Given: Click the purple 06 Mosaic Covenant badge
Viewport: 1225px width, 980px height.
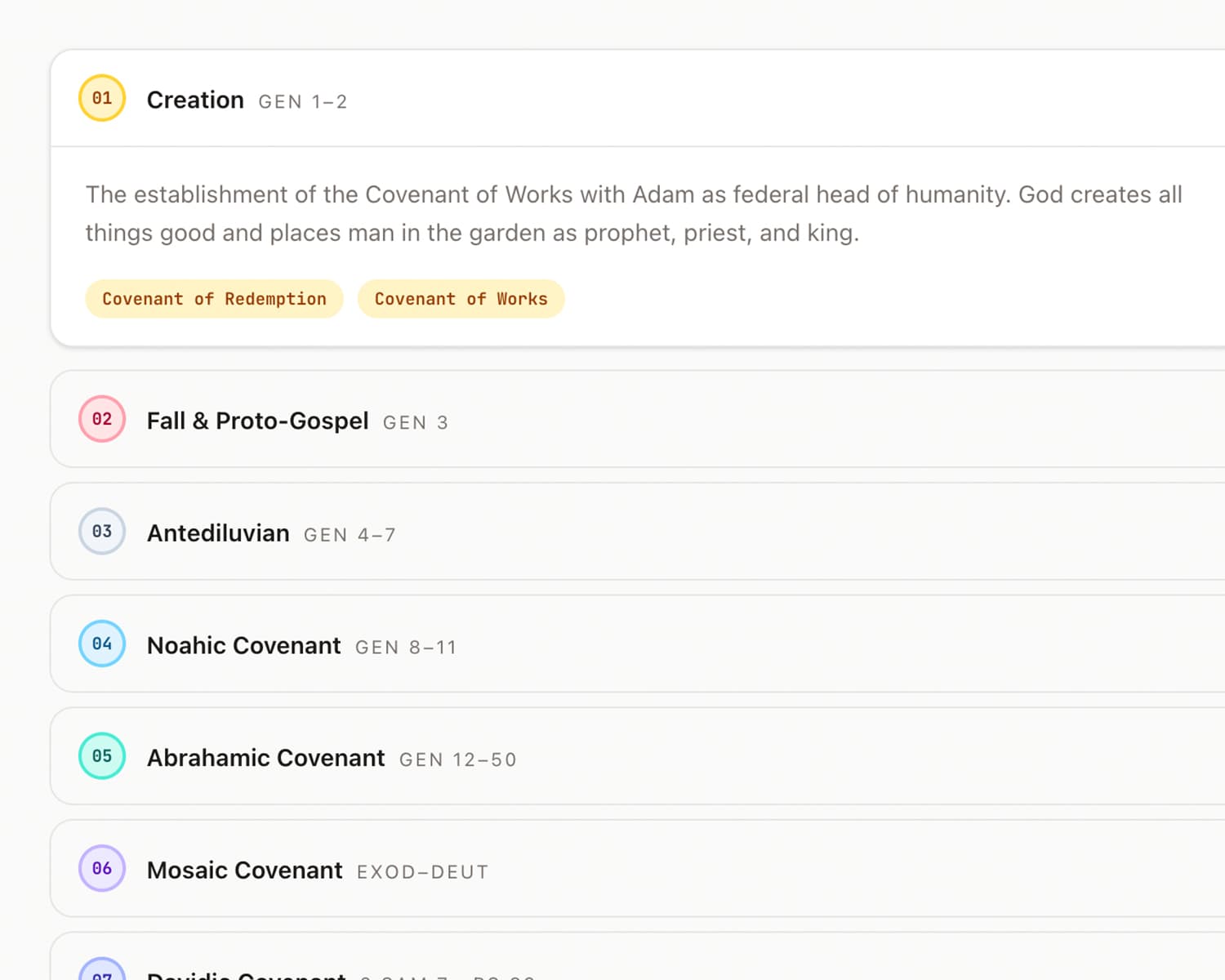Looking at the screenshot, I should 101,868.
